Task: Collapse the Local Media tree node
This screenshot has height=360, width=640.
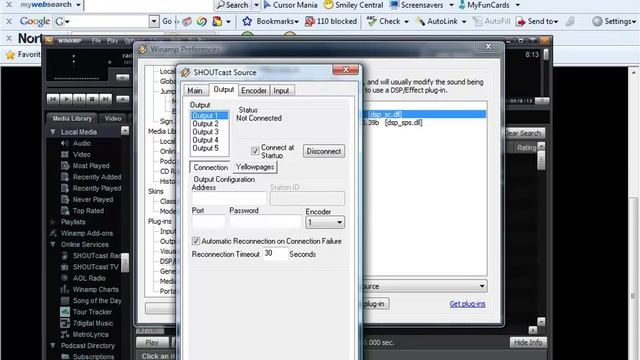Action: pos(53,132)
